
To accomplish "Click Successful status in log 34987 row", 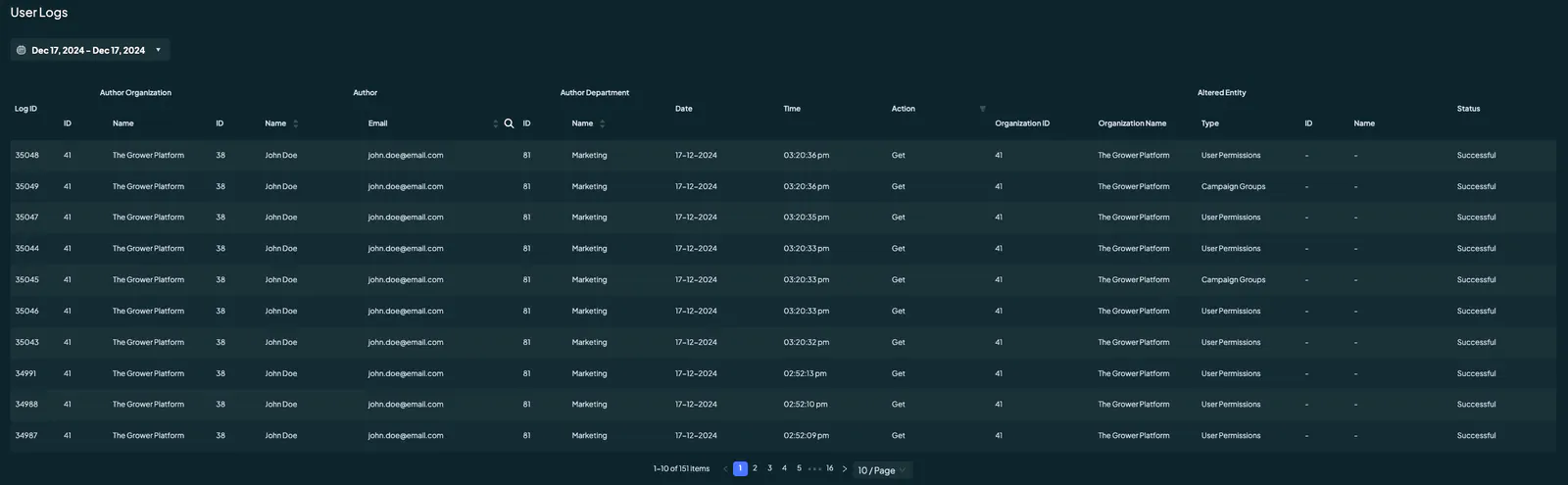I will 1476,435.
